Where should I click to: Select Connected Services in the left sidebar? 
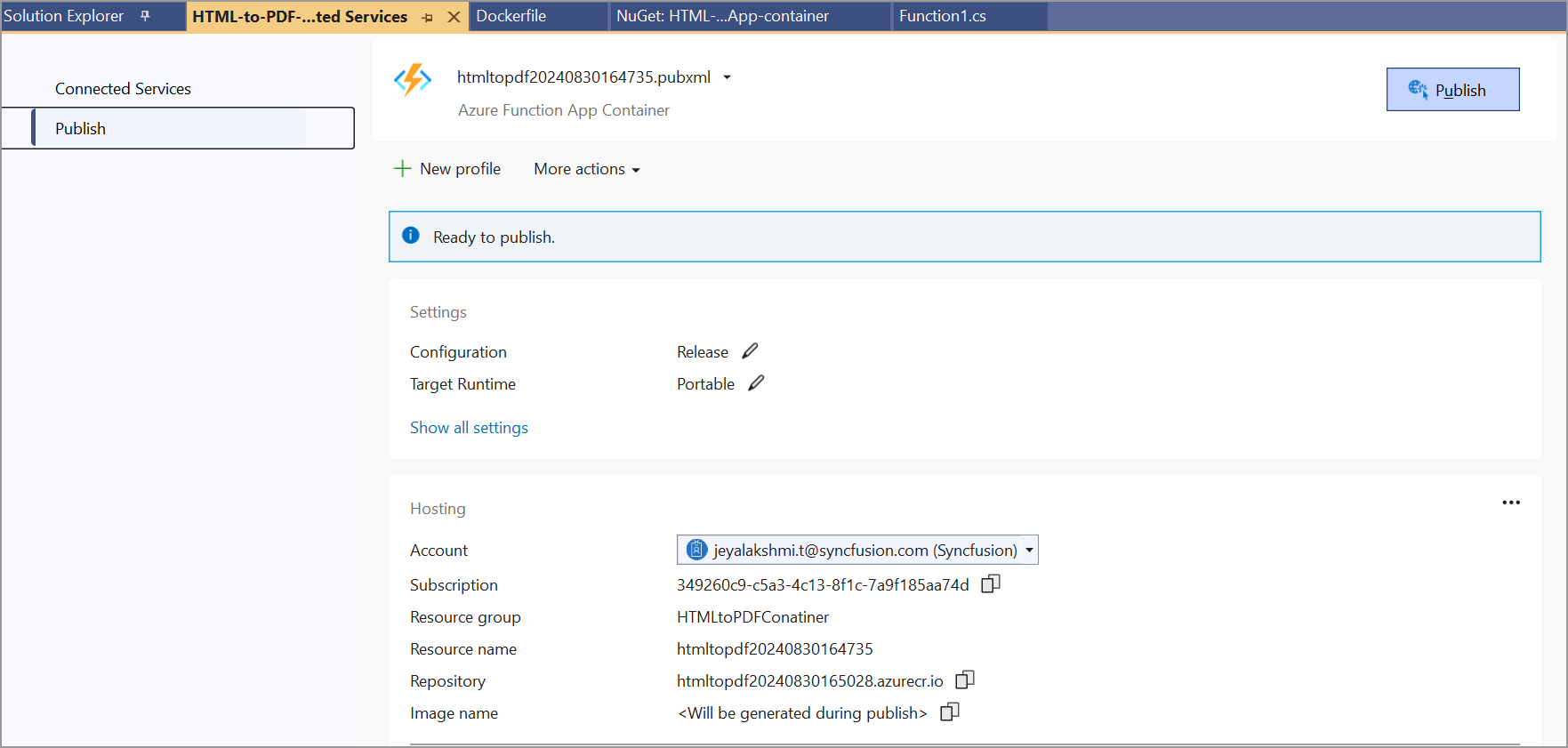[123, 89]
